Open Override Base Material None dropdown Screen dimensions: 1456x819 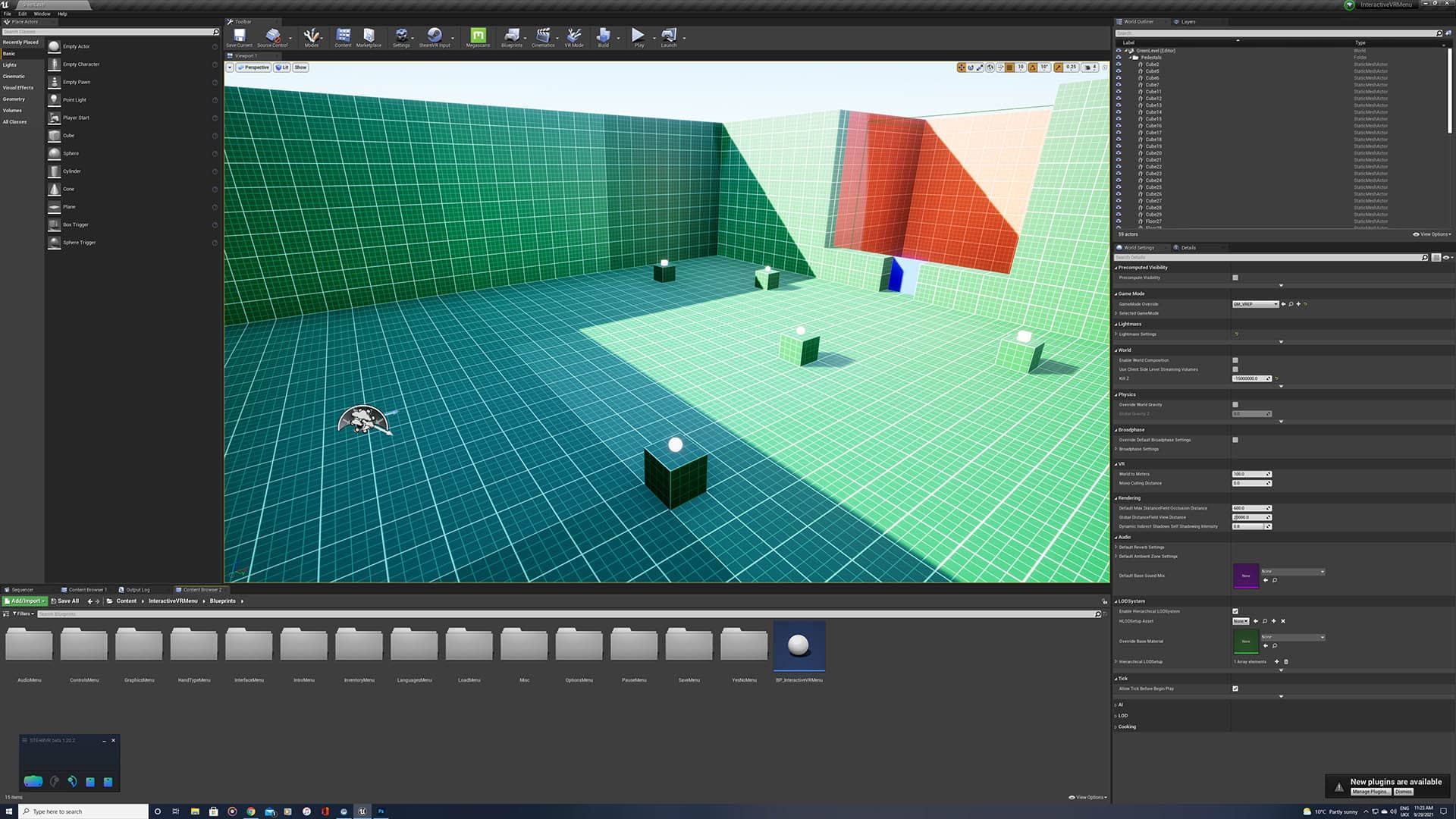(1293, 637)
